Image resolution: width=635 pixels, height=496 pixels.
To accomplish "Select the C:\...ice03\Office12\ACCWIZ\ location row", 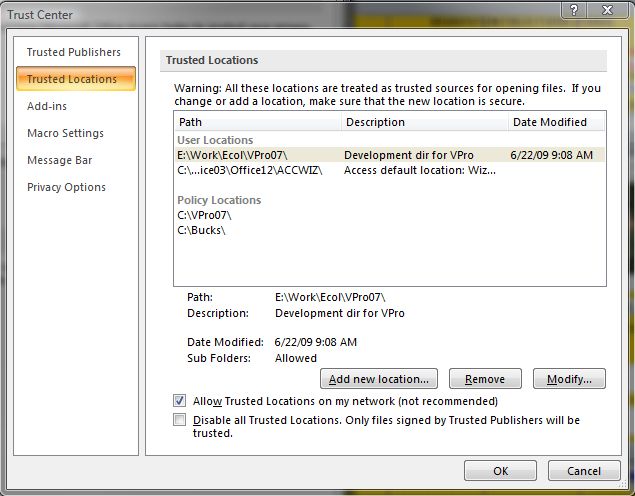I will point(390,170).
